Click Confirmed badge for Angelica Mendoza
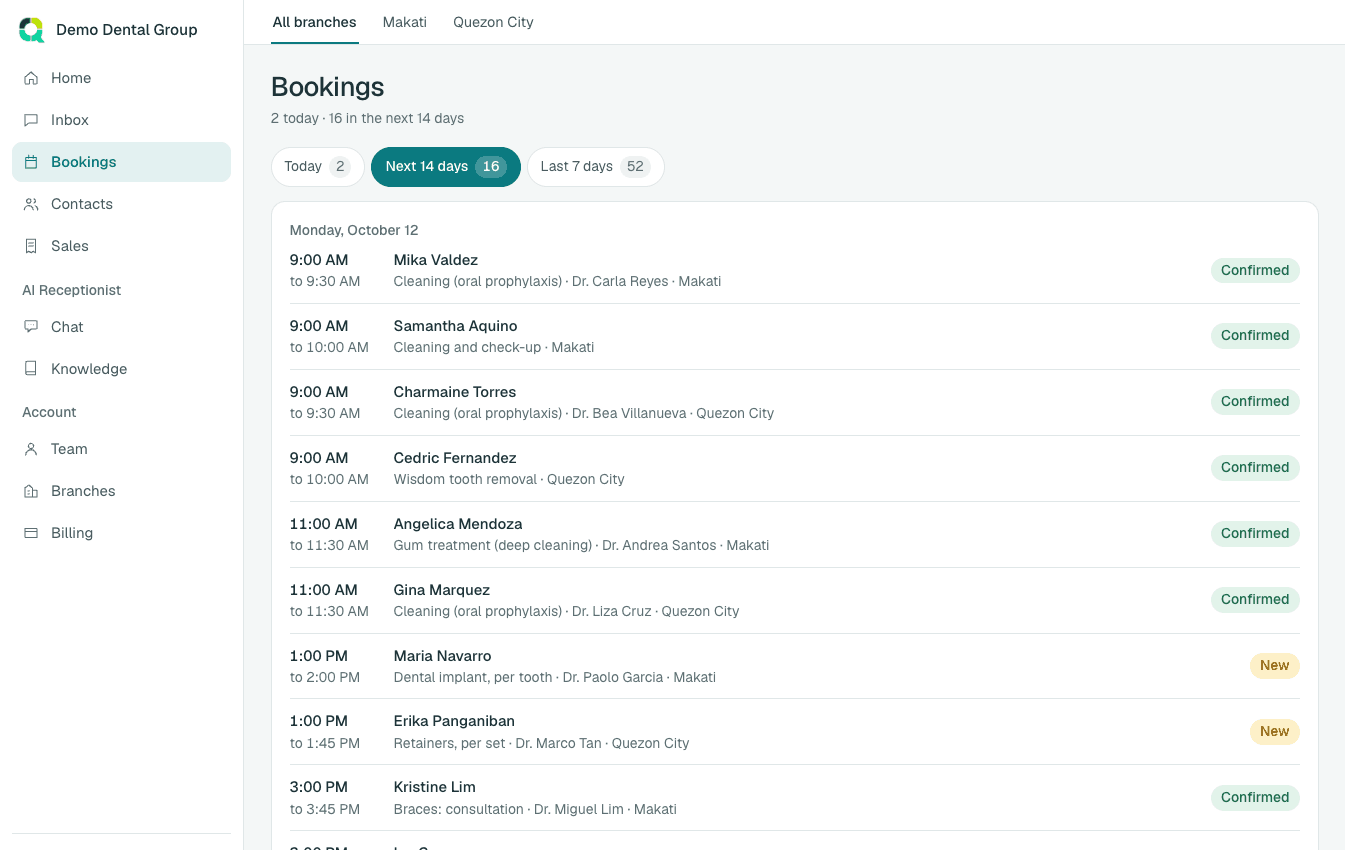The width and height of the screenshot is (1345, 850). (x=1255, y=534)
